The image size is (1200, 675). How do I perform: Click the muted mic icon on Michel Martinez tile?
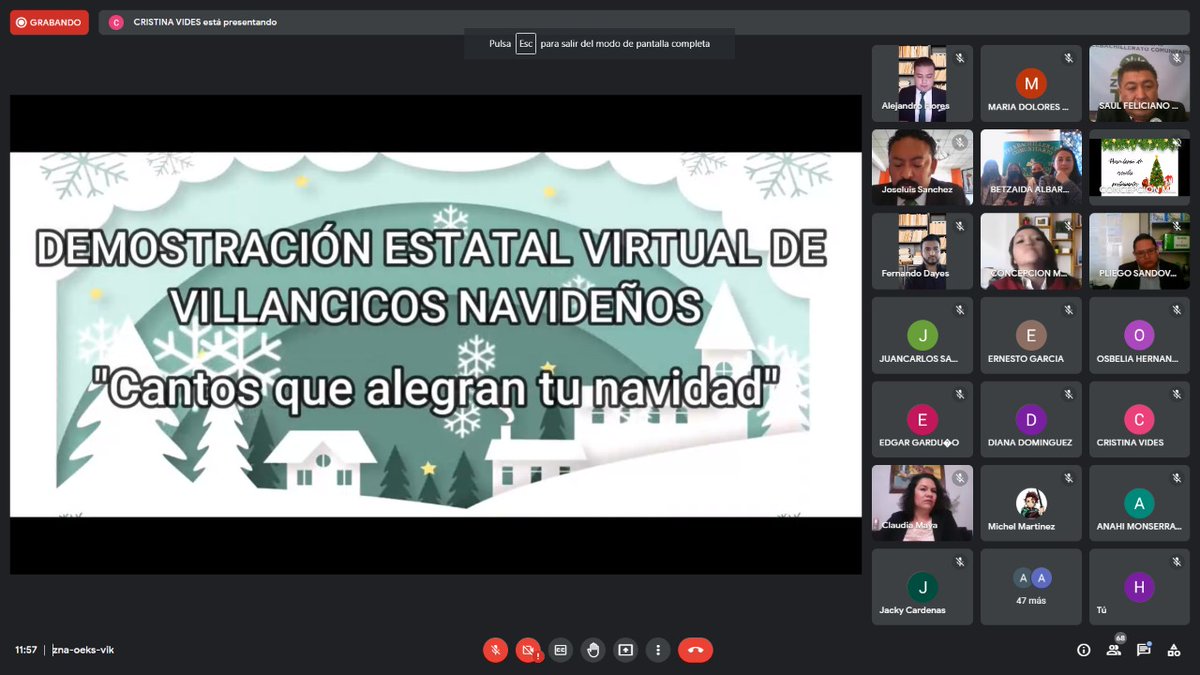[x=1067, y=479]
